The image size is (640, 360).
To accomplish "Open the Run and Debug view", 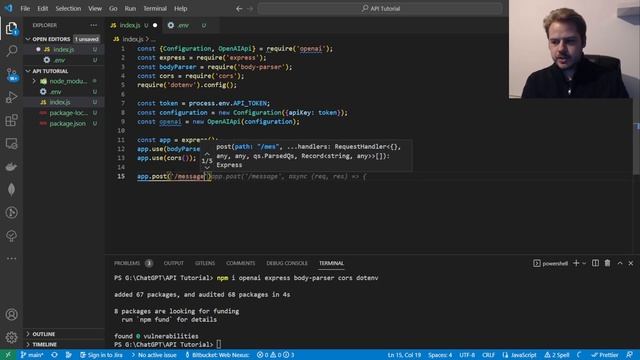I will point(11,97).
